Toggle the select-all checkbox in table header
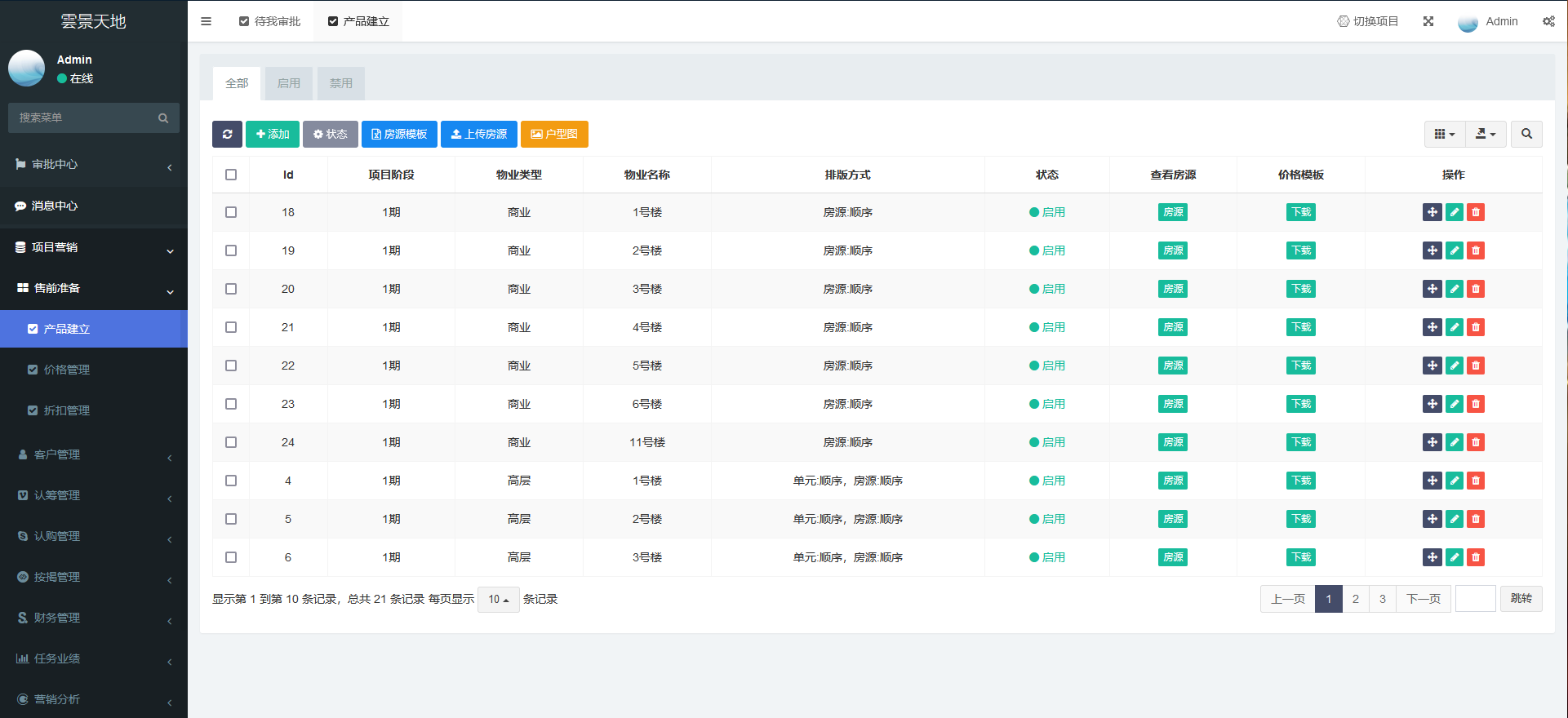This screenshot has width=1568, height=718. point(231,175)
